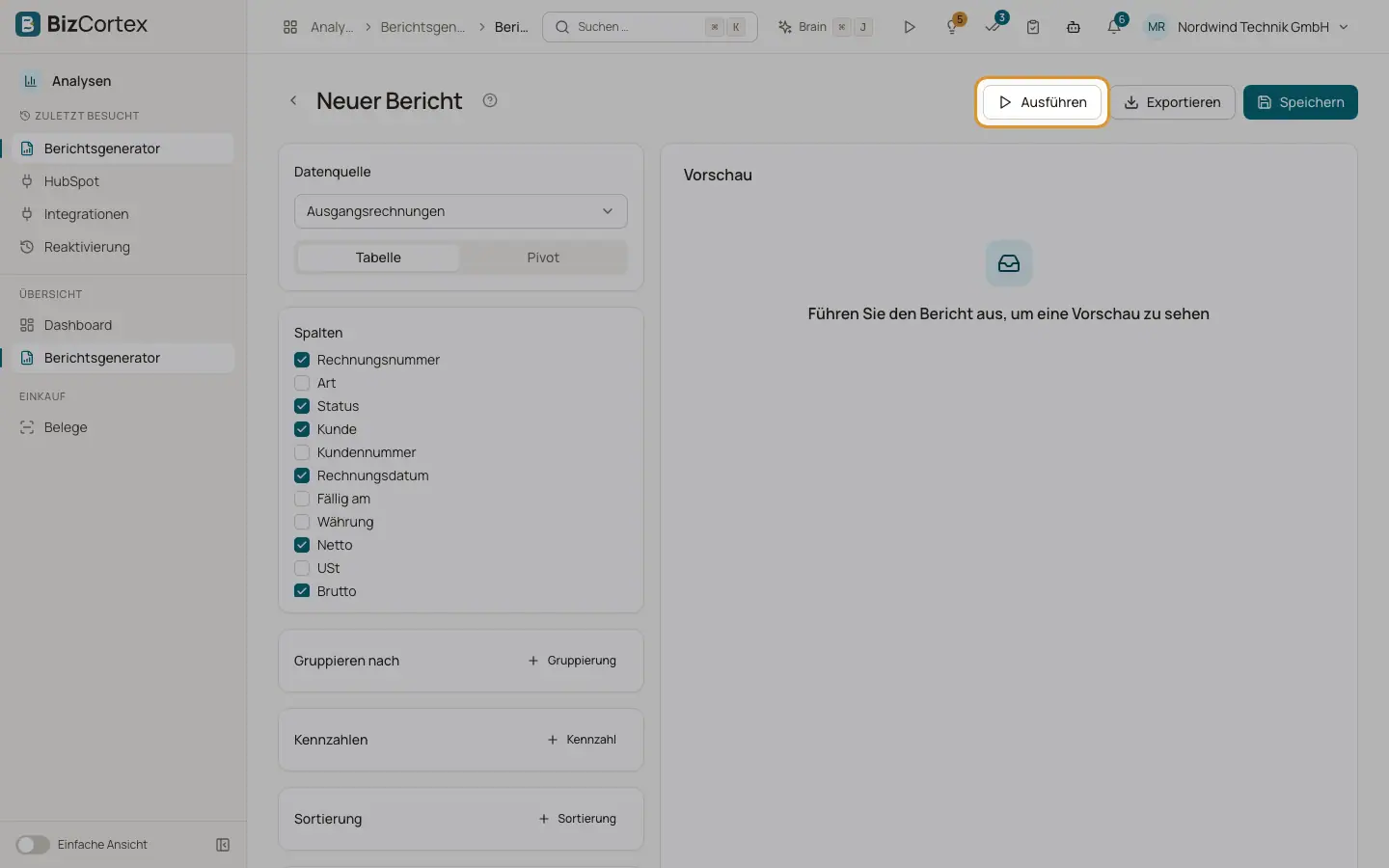The image size is (1389, 868).
Task: Open the lightbulb suggestions icon
Action: (952, 27)
